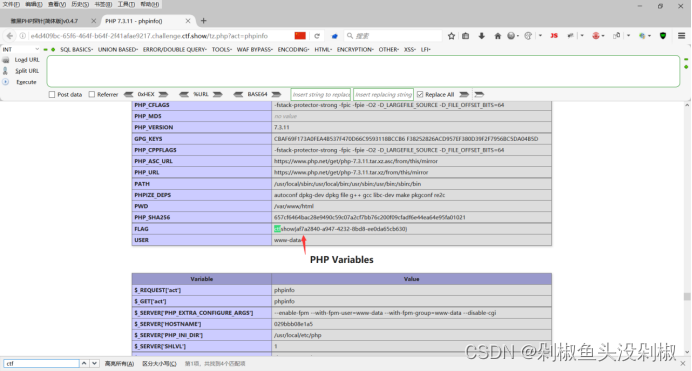
Task: Focus the browser address bar URL
Action: (149, 36)
